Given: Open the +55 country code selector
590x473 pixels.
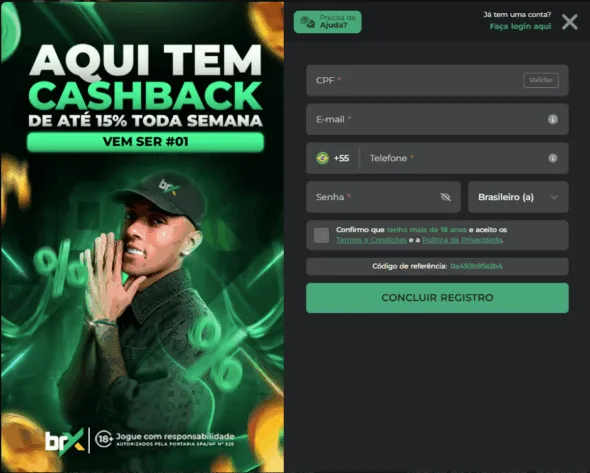Looking at the screenshot, I should (x=333, y=158).
